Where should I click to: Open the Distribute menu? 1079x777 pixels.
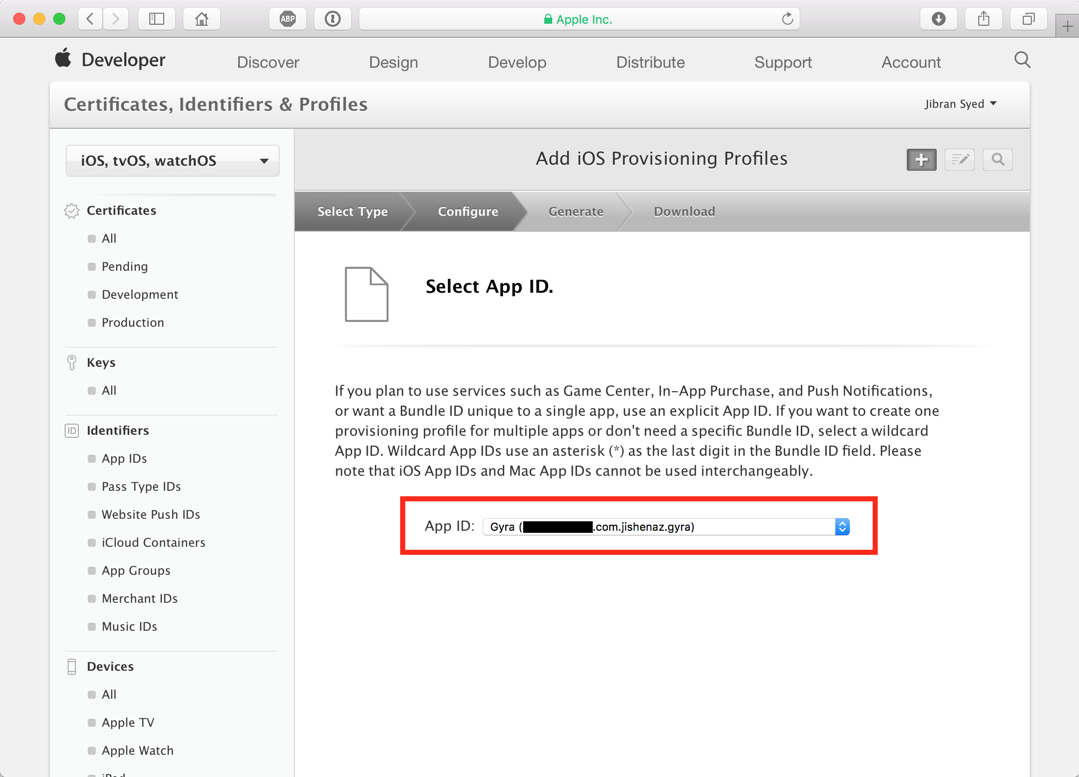650,62
